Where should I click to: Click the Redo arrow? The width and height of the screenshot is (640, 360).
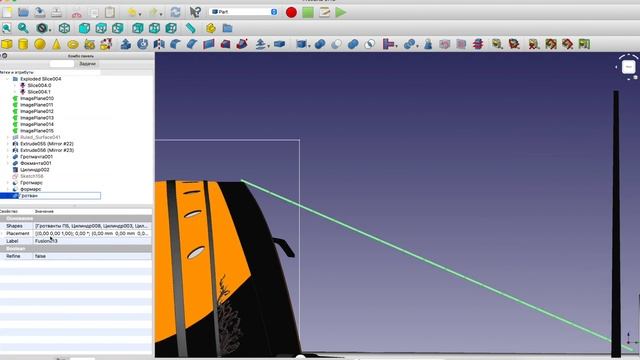(153, 13)
